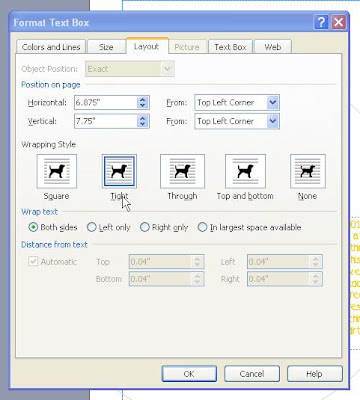Decrease the Horizontal position value
Screen dimensions: 360x400
[x=143, y=105]
